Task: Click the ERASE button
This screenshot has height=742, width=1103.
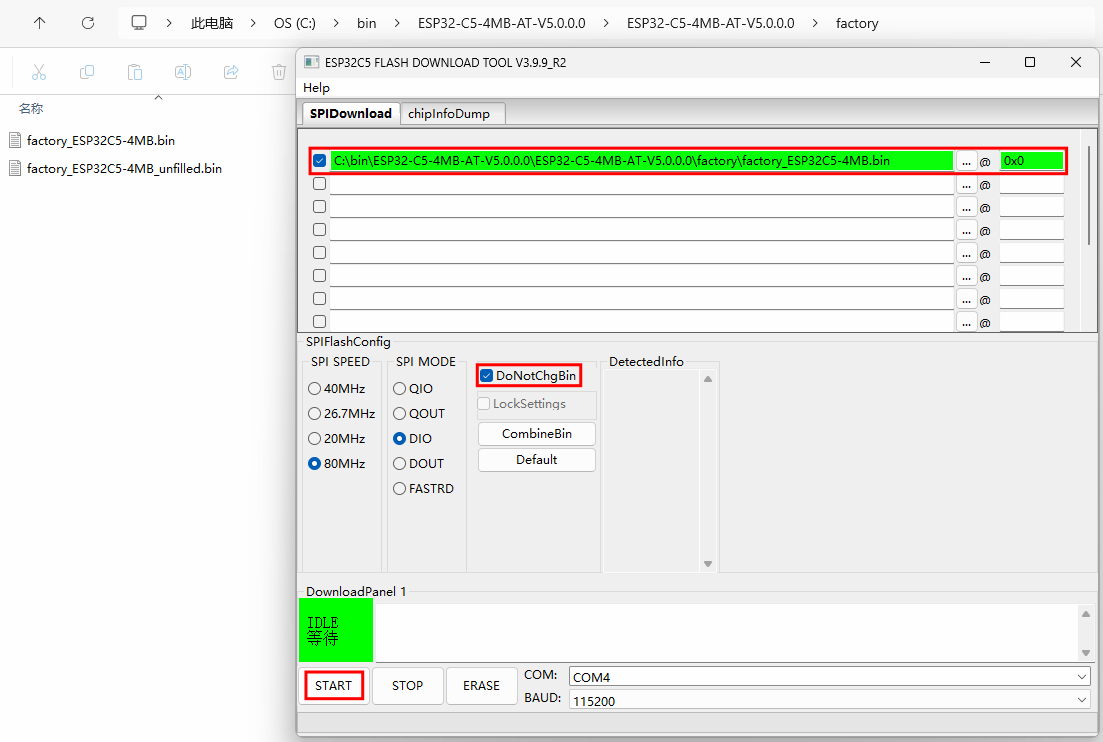Action: tap(481, 686)
